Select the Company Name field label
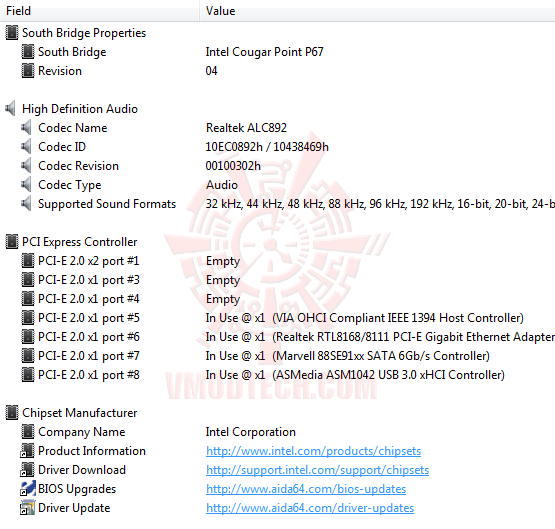This screenshot has height=529, width=555. (x=82, y=432)
